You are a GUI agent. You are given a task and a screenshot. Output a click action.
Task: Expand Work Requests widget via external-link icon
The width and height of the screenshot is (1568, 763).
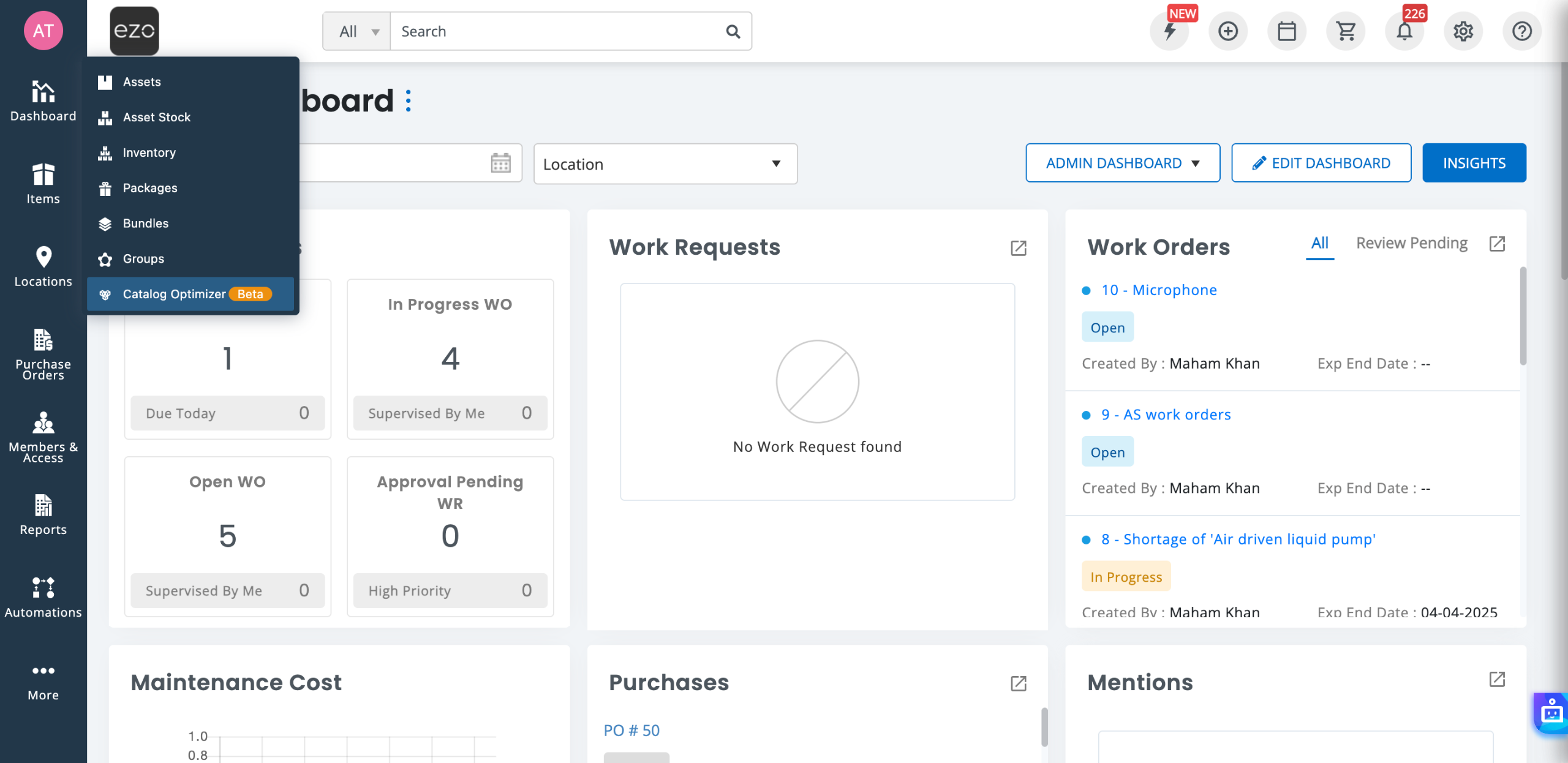coord(1018,248)
